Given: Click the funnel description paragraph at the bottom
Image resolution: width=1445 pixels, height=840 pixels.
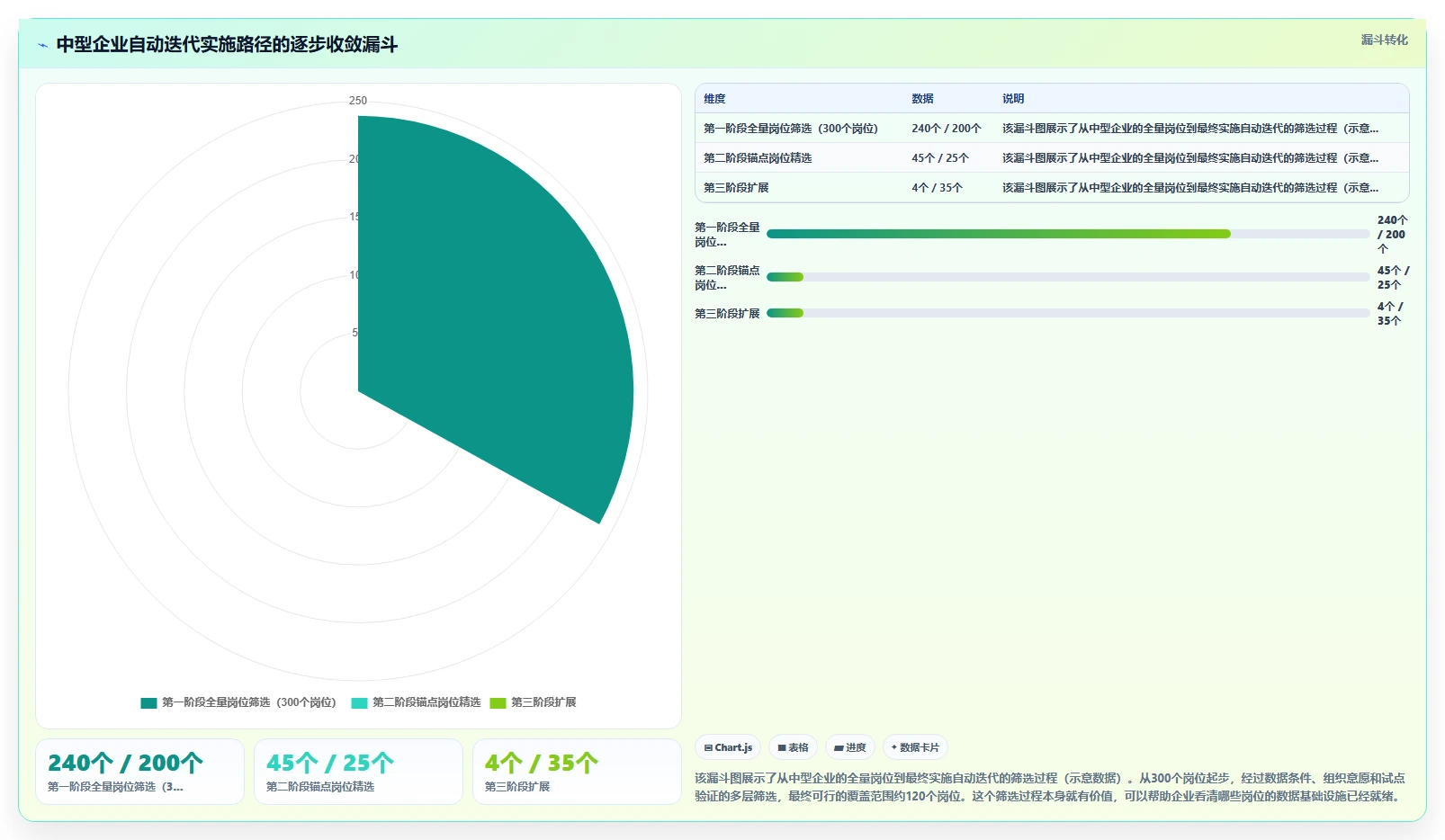Looking at the screenshot, I should pyautogui.click(x=1050, y=787).
